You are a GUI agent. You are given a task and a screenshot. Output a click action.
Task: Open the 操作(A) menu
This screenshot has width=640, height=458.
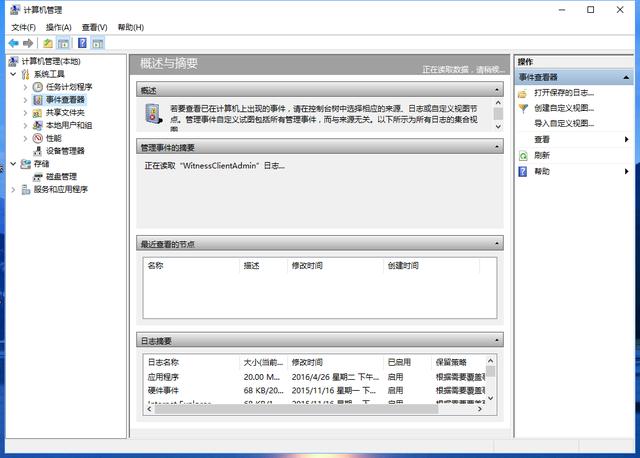[59, 27]
